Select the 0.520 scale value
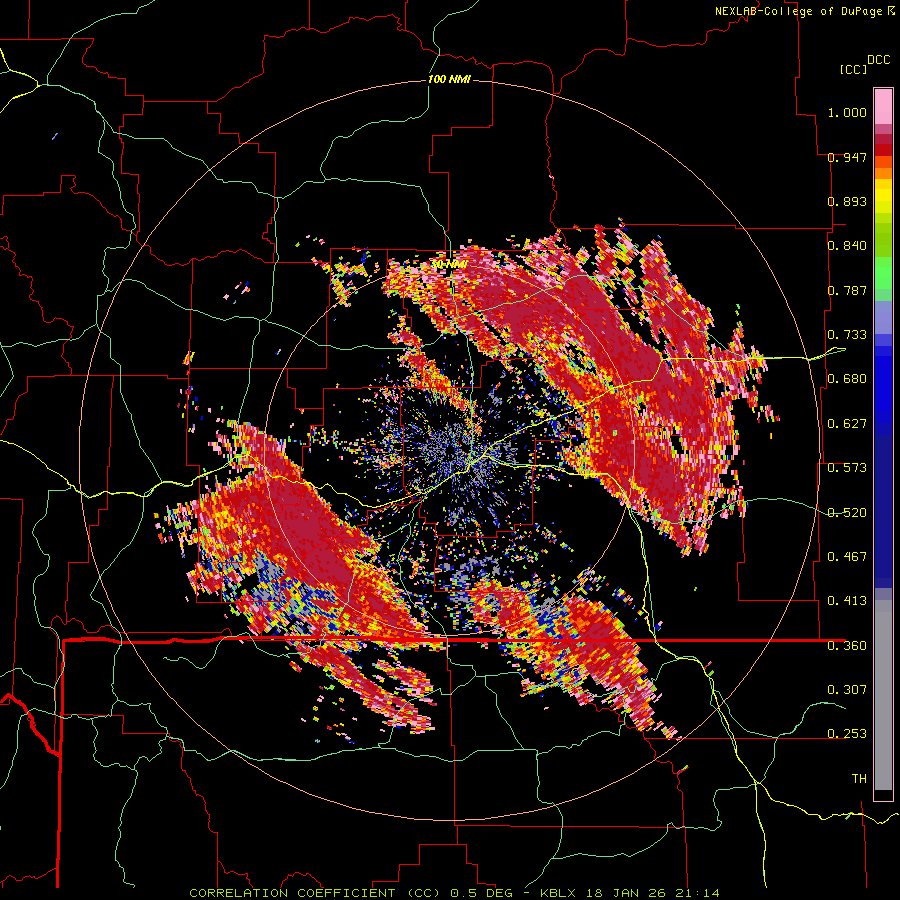Screen dimensions: 900x900 tap(847, 512)
